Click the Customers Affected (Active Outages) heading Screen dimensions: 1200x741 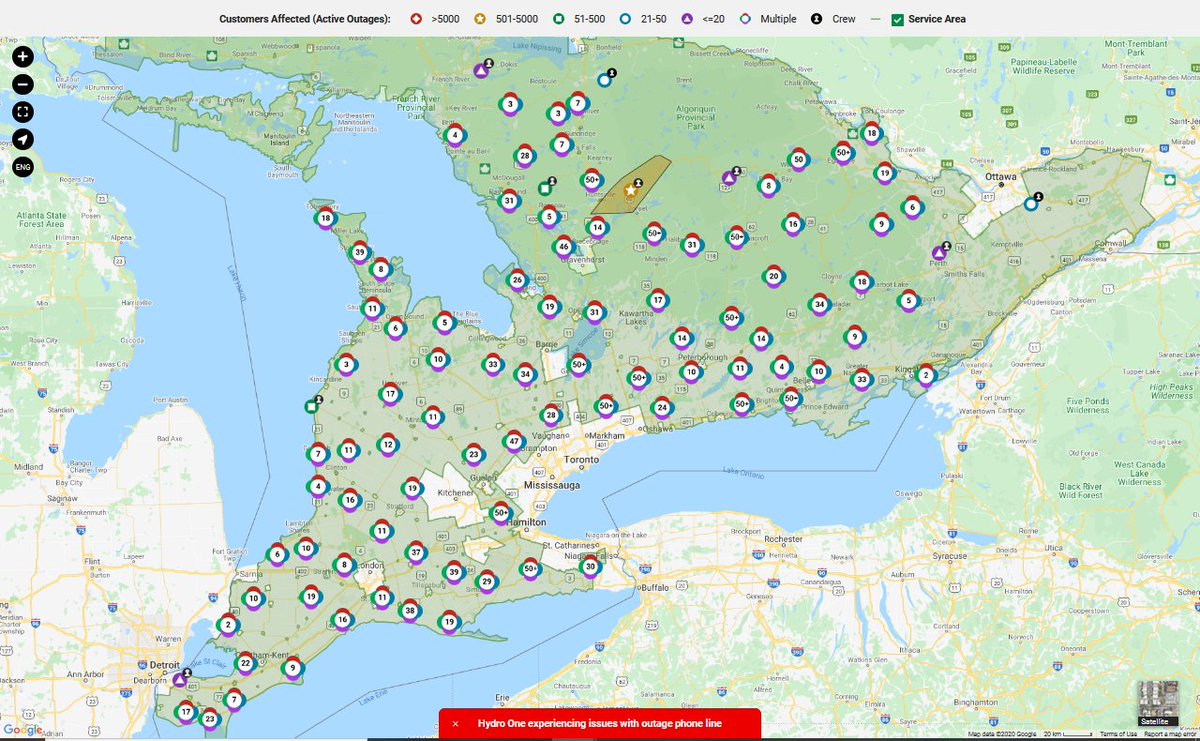point(305,19)
